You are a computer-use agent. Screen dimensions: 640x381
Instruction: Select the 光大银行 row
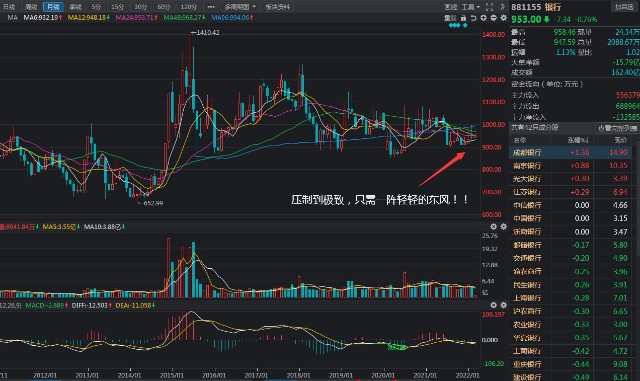pyautogui.click(x=570, y=179)
